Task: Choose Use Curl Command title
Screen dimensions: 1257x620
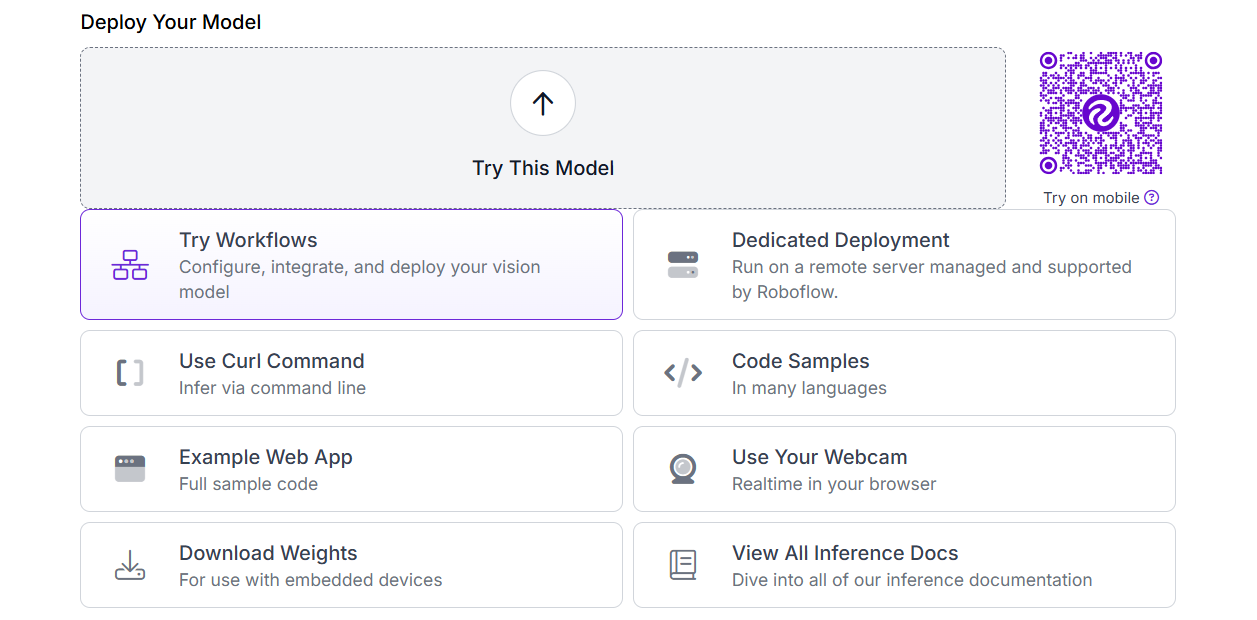Action: click(271, 361)
